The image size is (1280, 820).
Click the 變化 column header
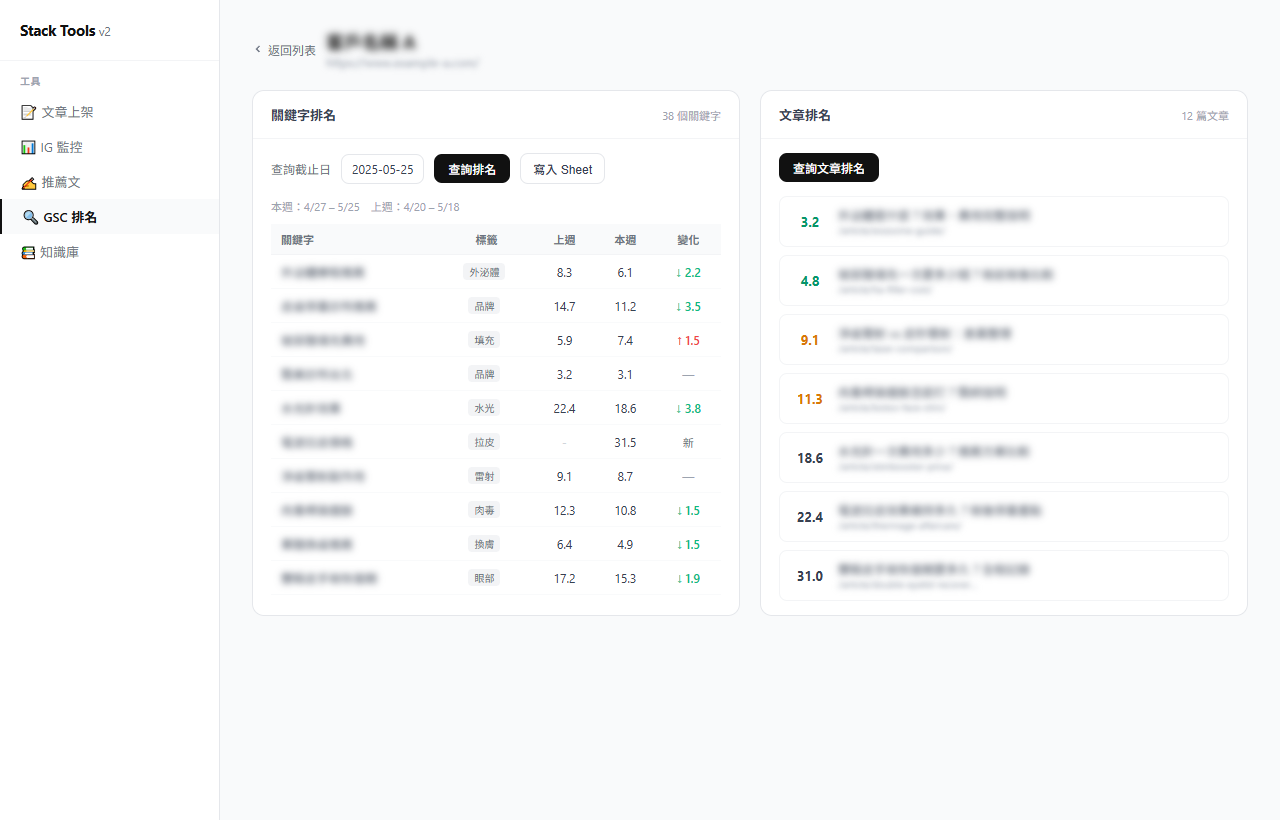tap(688, 240)
